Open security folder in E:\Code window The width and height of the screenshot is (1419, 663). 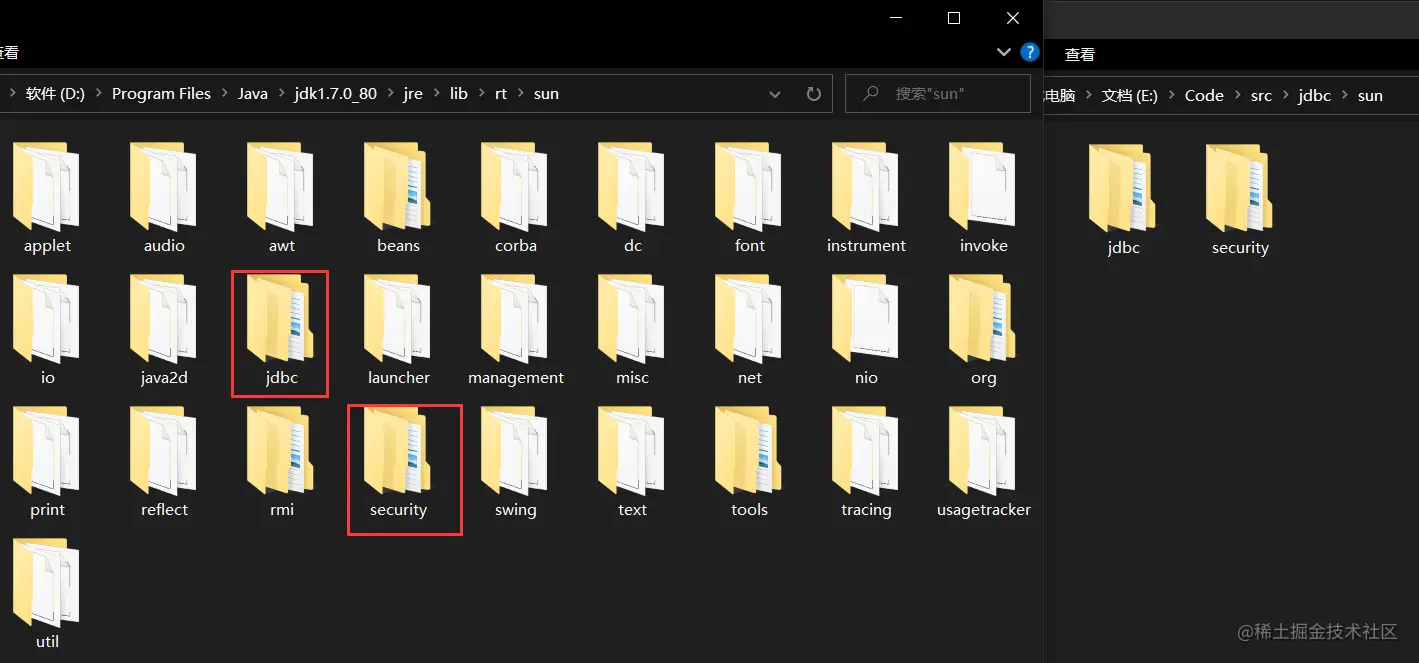1240,200
